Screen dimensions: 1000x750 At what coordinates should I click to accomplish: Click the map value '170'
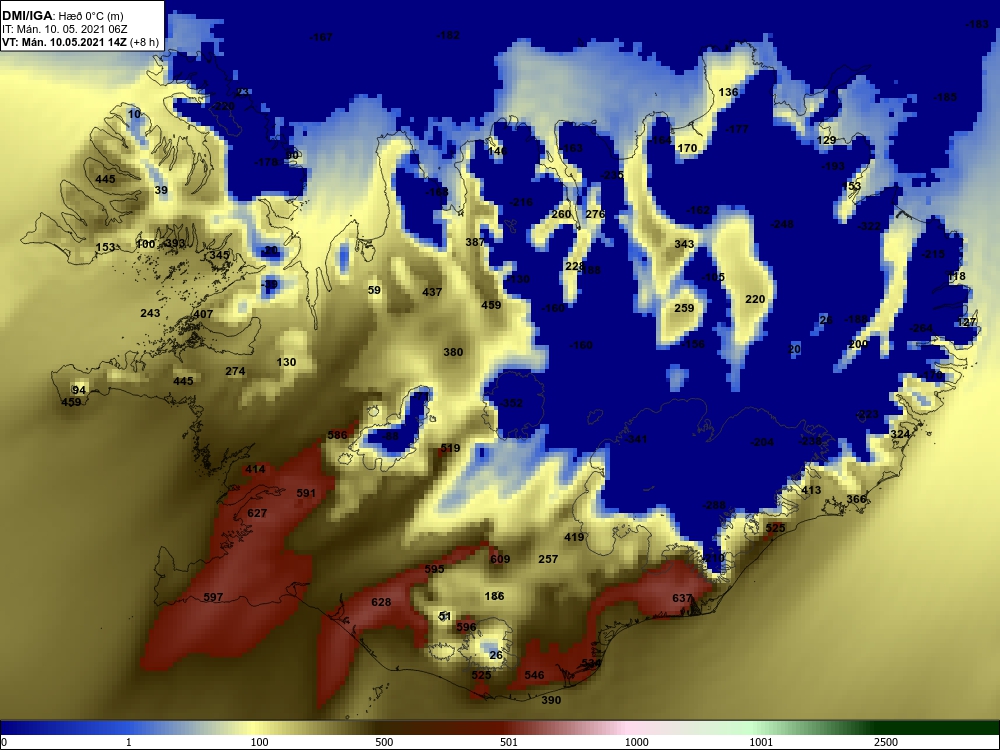687,149
